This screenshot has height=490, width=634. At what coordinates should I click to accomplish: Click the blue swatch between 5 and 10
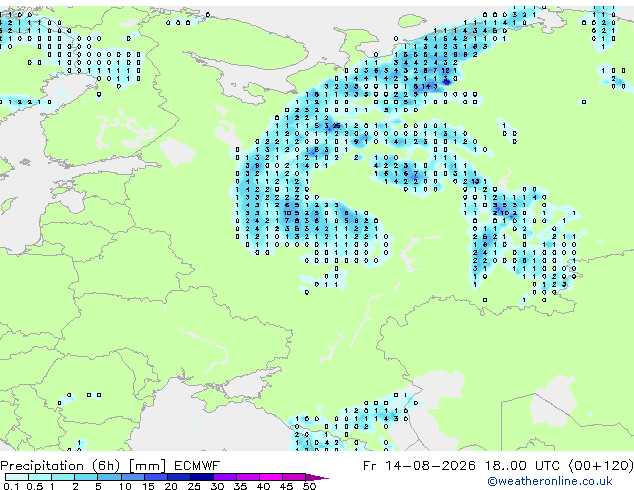[x=109, y=477]
